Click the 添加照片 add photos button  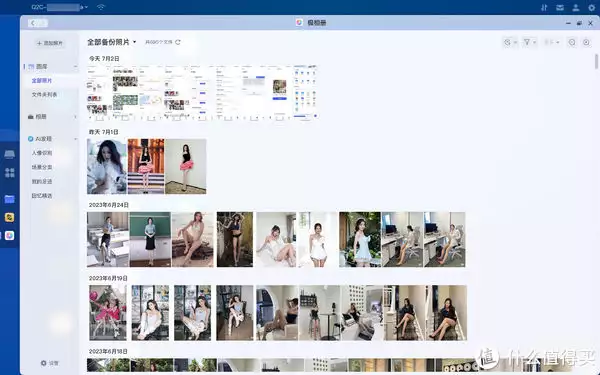point(50,43)
